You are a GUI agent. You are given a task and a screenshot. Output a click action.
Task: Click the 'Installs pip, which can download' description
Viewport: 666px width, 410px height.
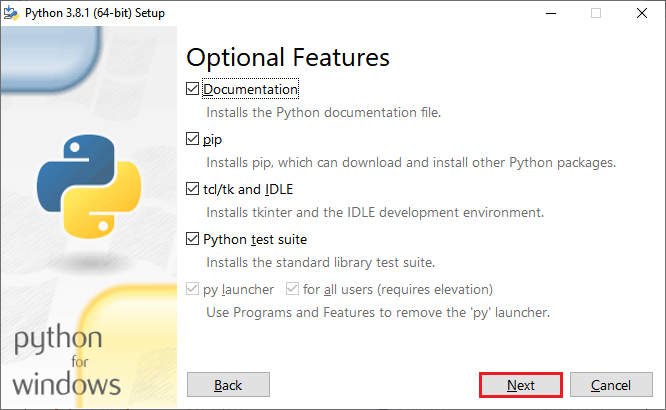[x=410, y=162]
